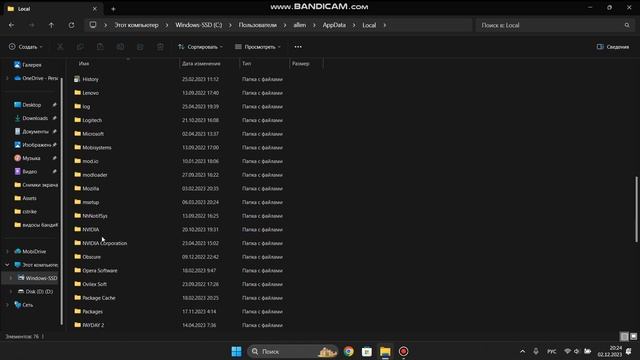The image size is (640, 360).
Task: Add a new Explorer tab
Action: pos(113,9)
